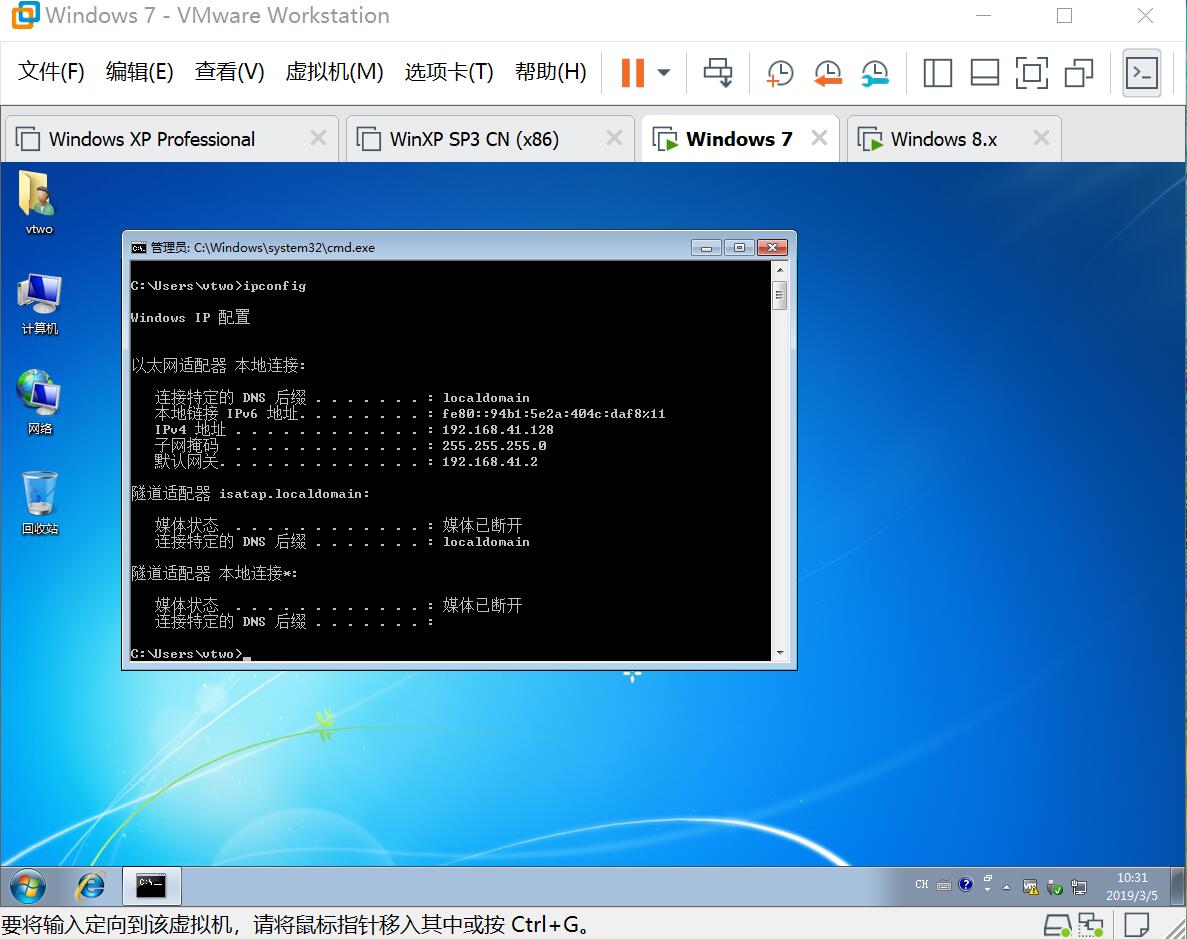Revert the VM to previous snapshot
1187x939 pixels.
tap(827, 73)
